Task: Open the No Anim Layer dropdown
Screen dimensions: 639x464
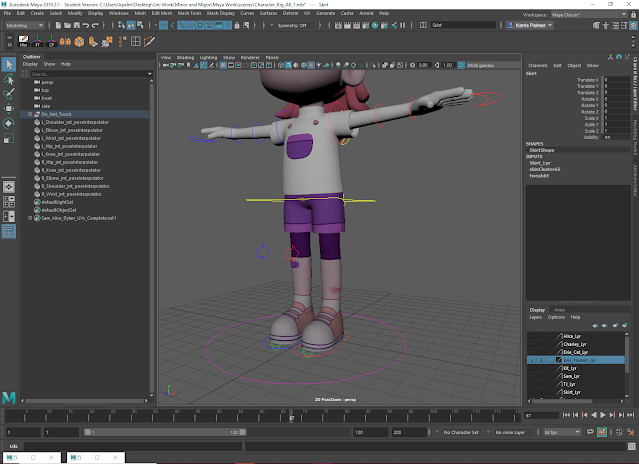Action: [511, 432]
